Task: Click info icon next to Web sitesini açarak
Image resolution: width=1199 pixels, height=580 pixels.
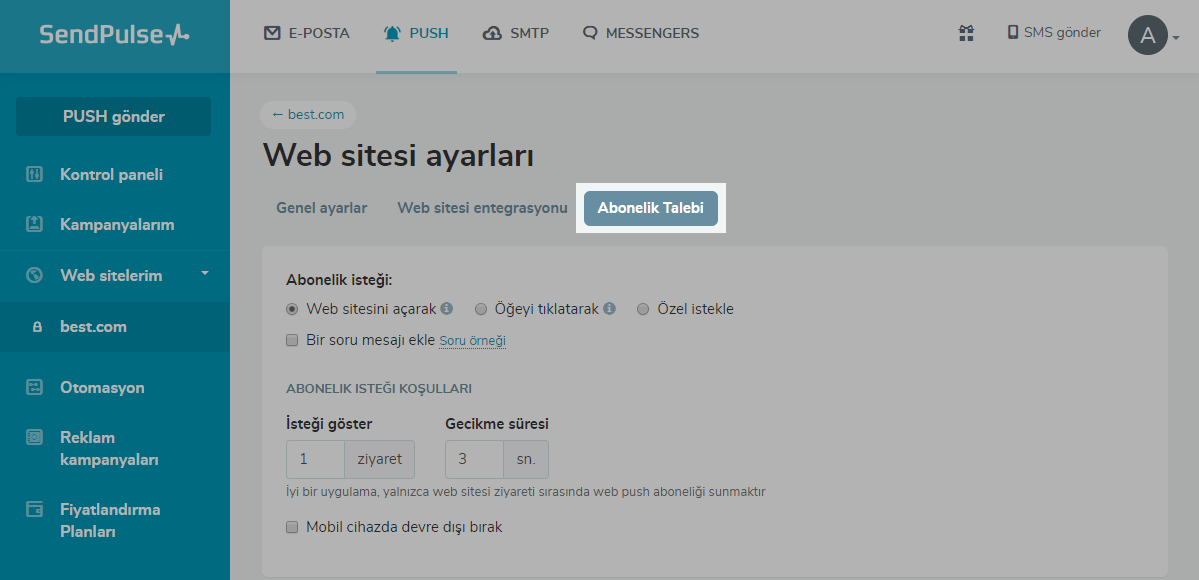Action: click(447, 308)
